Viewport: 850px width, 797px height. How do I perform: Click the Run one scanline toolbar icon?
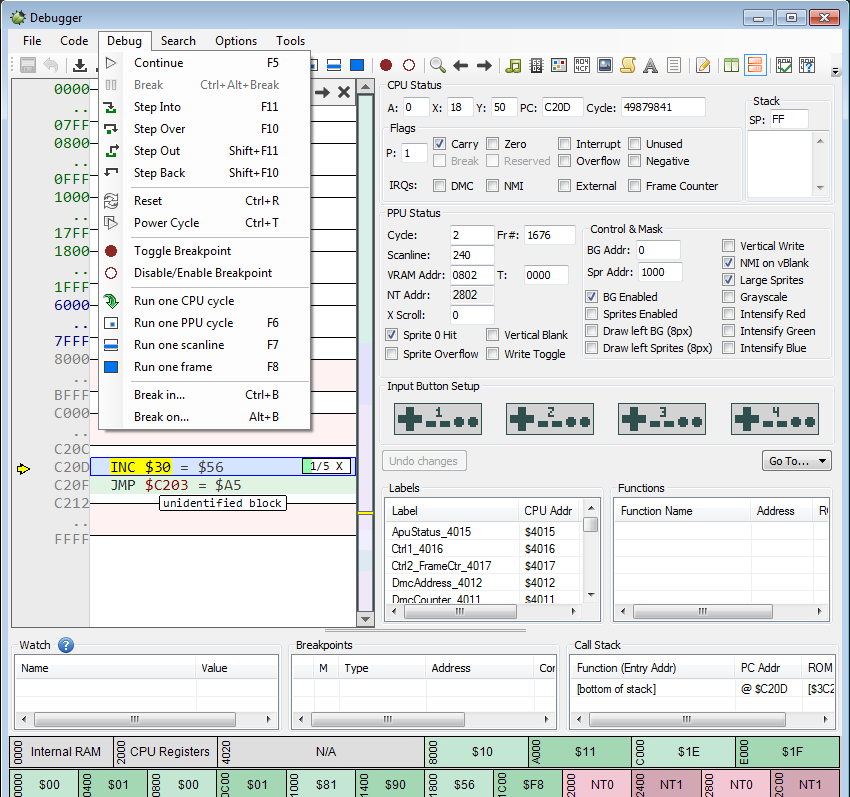(334, 66)
